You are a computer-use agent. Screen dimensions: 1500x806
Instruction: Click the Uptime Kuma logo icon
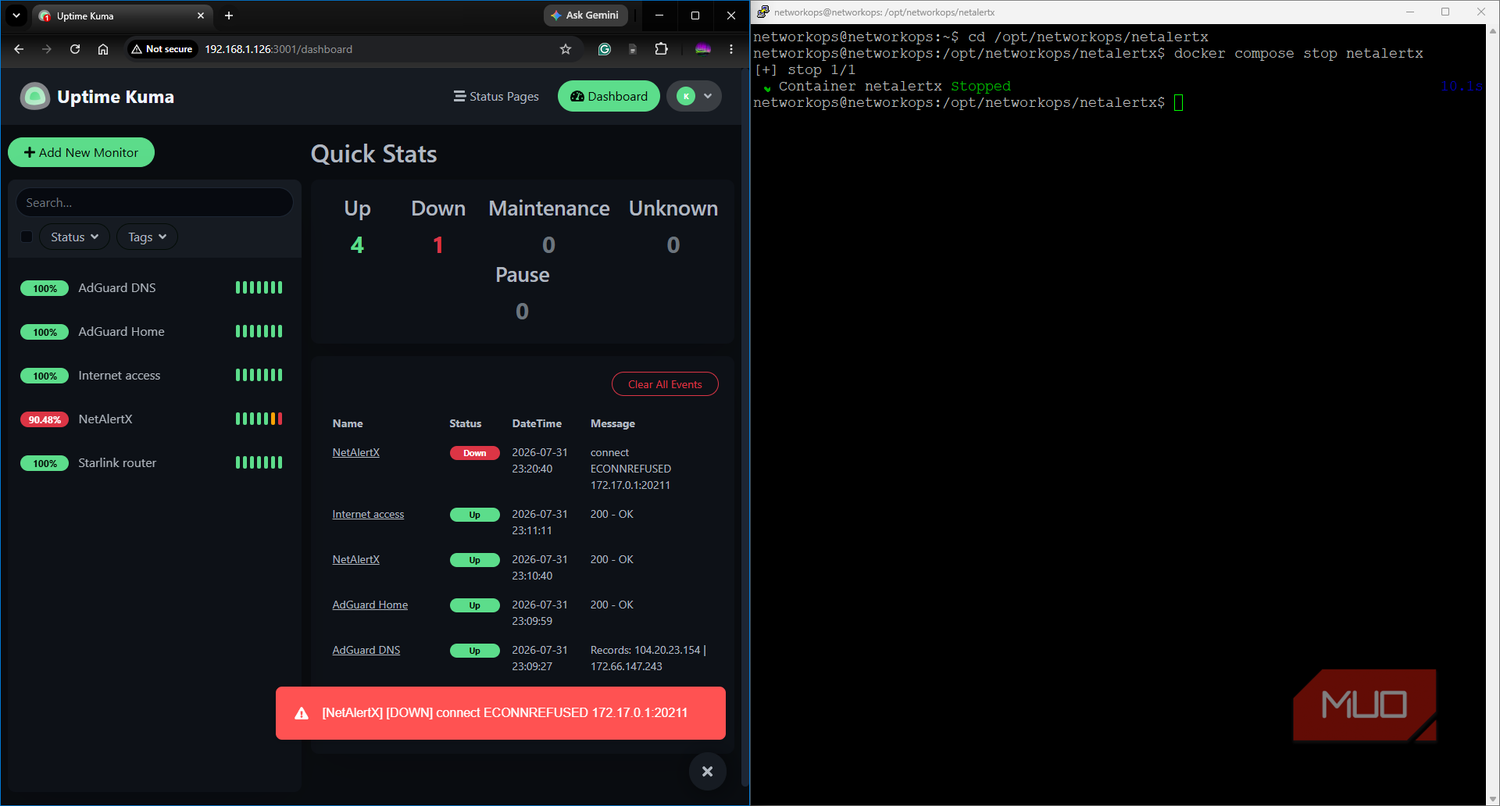(x=35, y=96)
